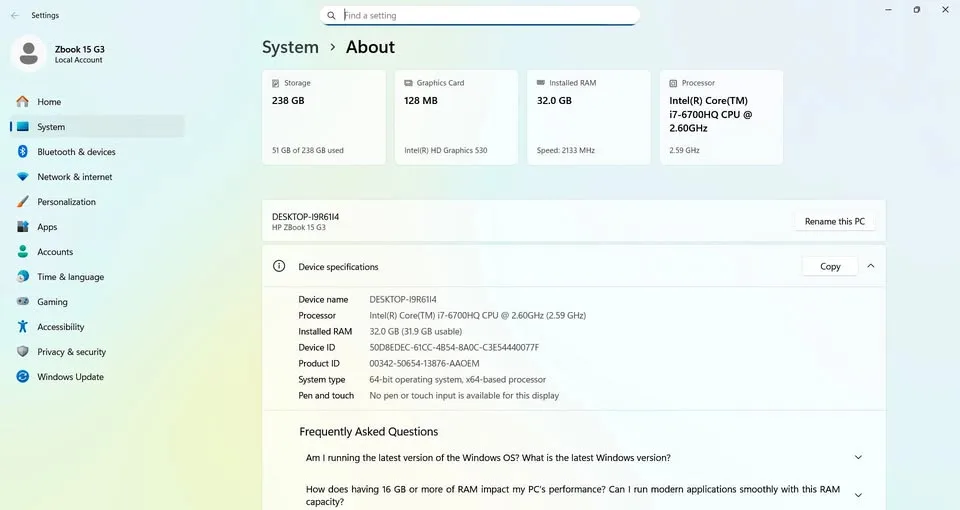Open Bluetooth & devices via its icon
The width and height of the screenshot is (960, 510).
coord(22,152)
